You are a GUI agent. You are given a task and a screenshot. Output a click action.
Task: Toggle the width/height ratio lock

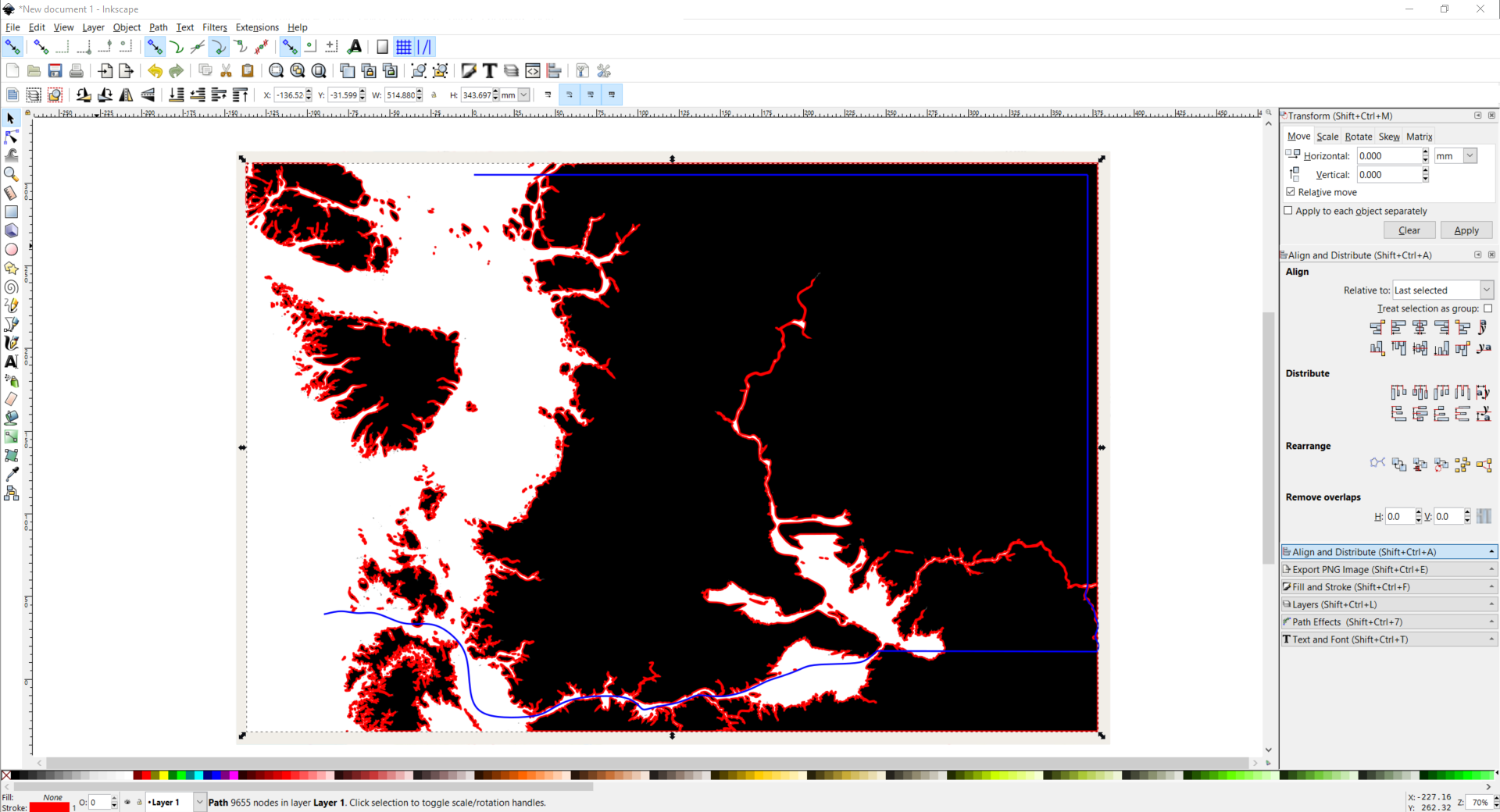[434, 95]
